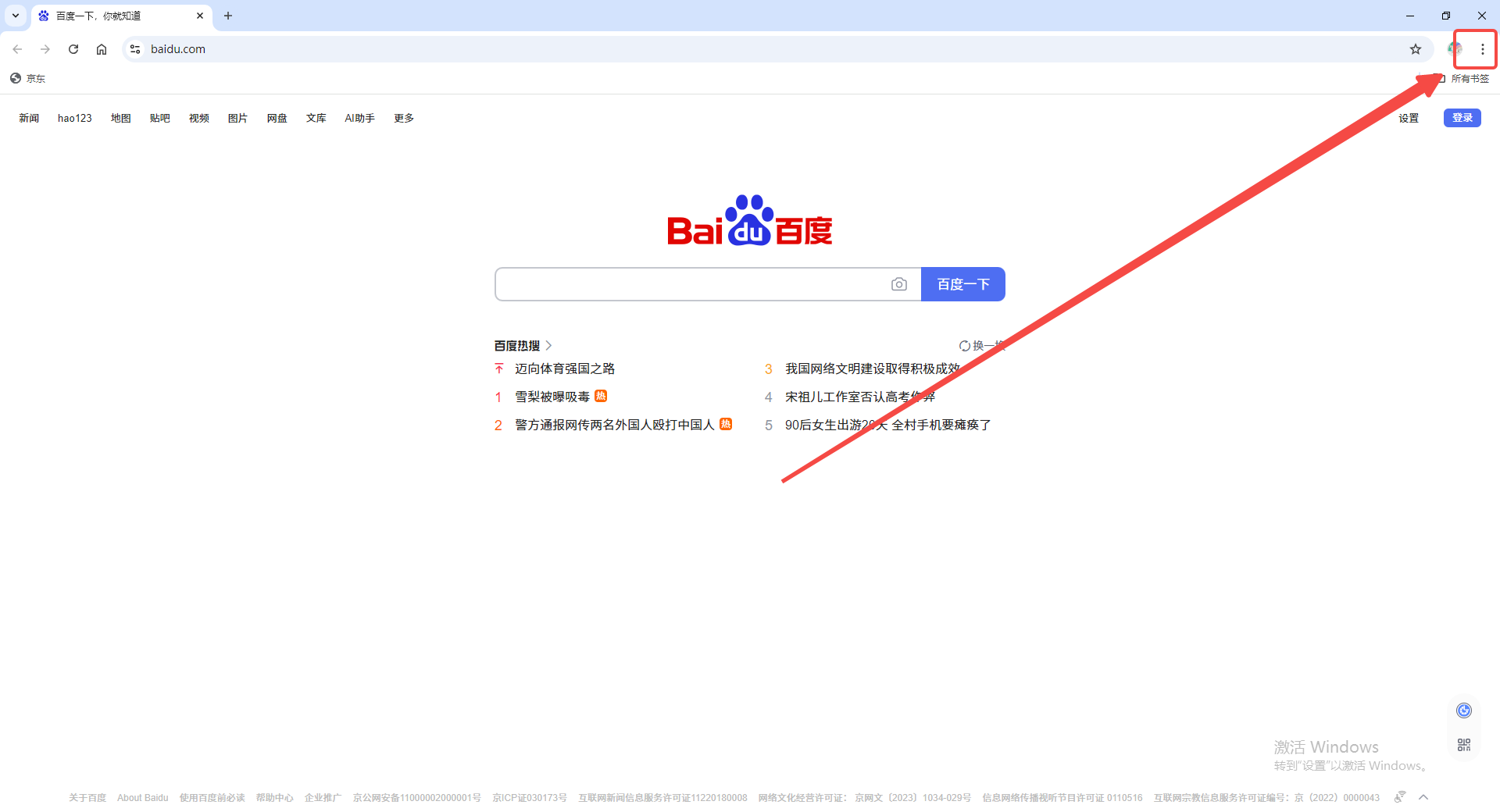This screenshot has height=812, width=1500.
Task: Open the 网盘 navigation link
Action: tap(277, 118)
